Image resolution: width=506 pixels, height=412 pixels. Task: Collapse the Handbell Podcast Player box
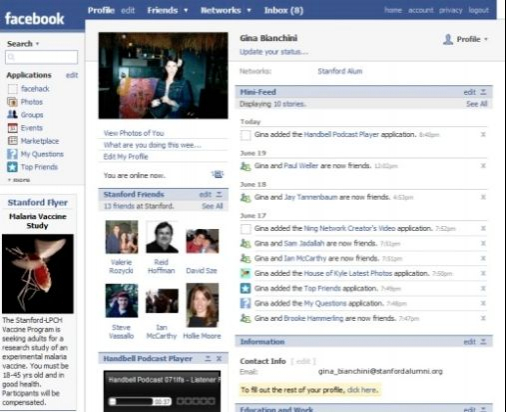pos(208,359)
